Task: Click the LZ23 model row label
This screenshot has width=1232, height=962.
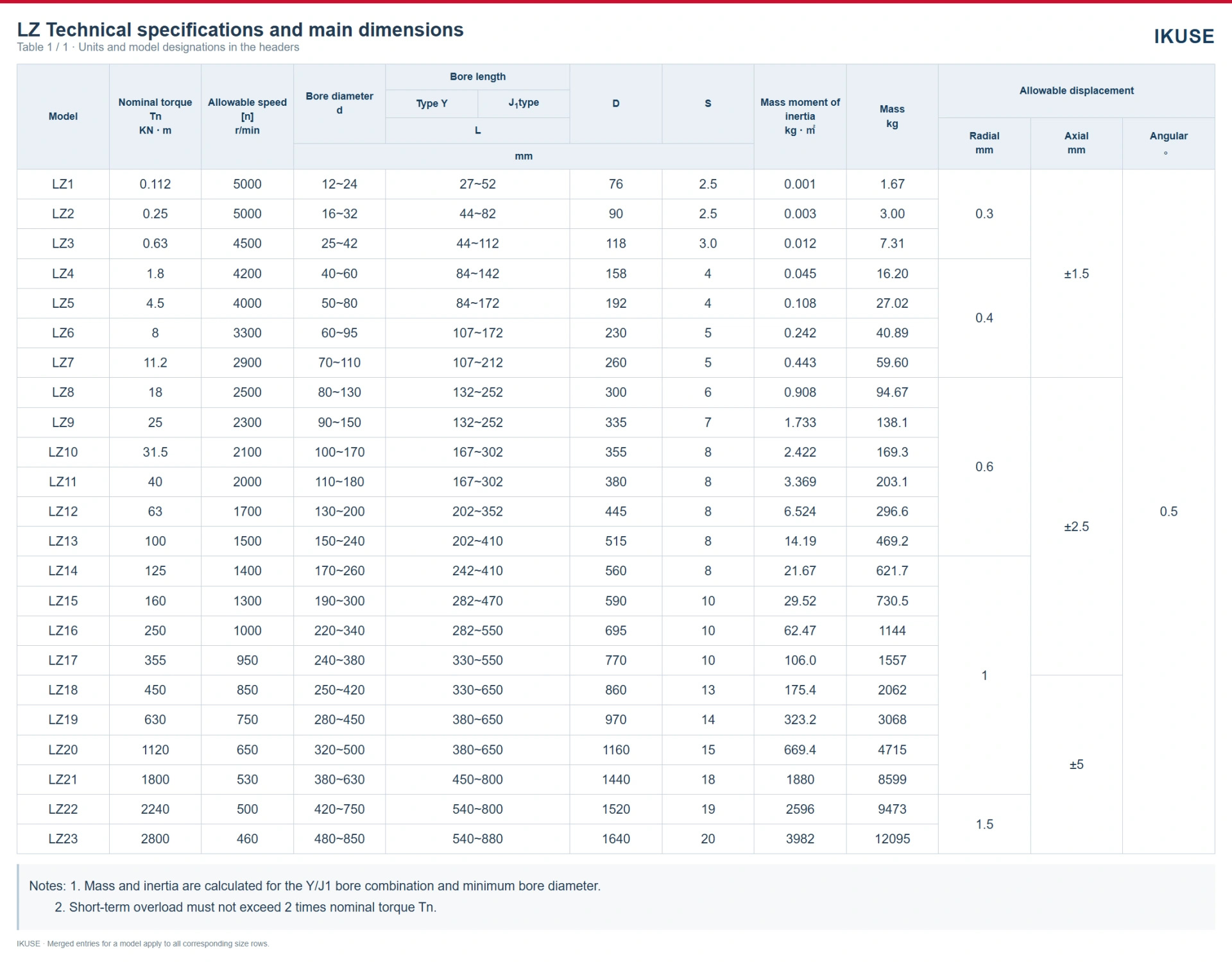Action: pyautogui.click(x=63, y=839)
